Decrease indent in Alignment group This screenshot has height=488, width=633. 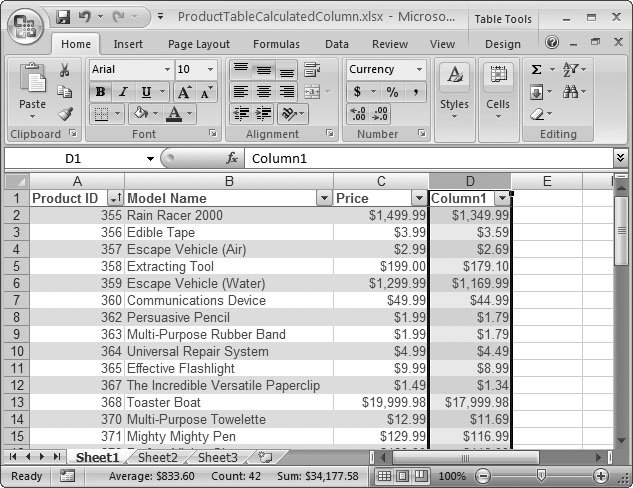241,114
